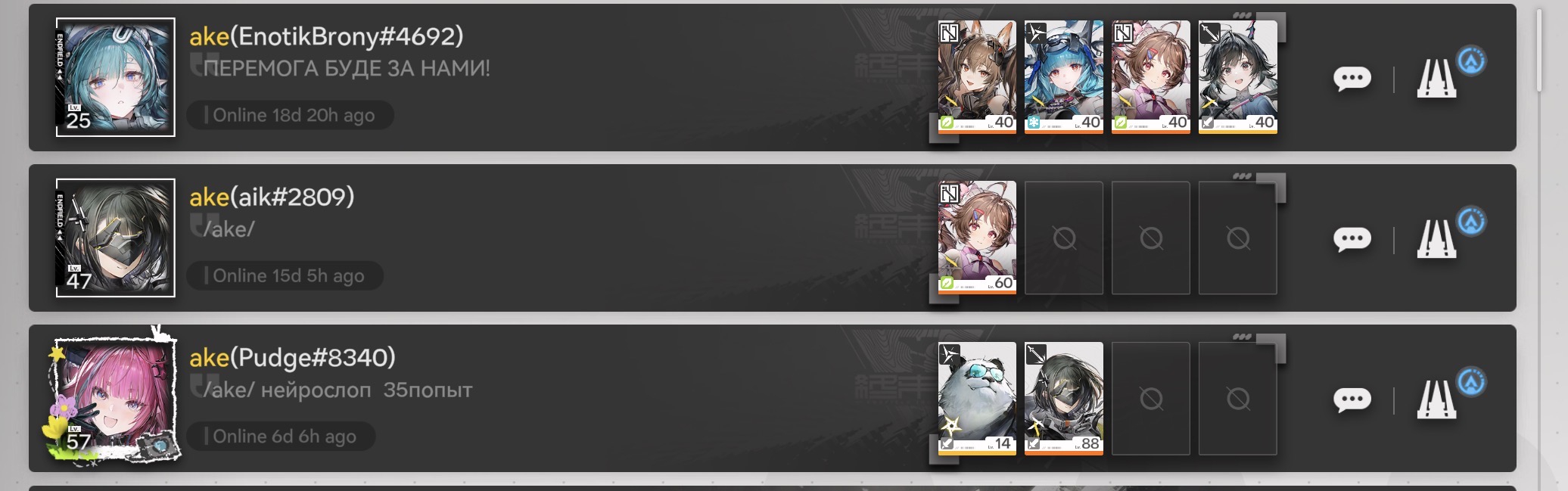Image resolution: width=1568 pixels, height=491 pixels.
Task: Visit Pudge#8340's base using tower icon
Action: tap(1437, 399)
